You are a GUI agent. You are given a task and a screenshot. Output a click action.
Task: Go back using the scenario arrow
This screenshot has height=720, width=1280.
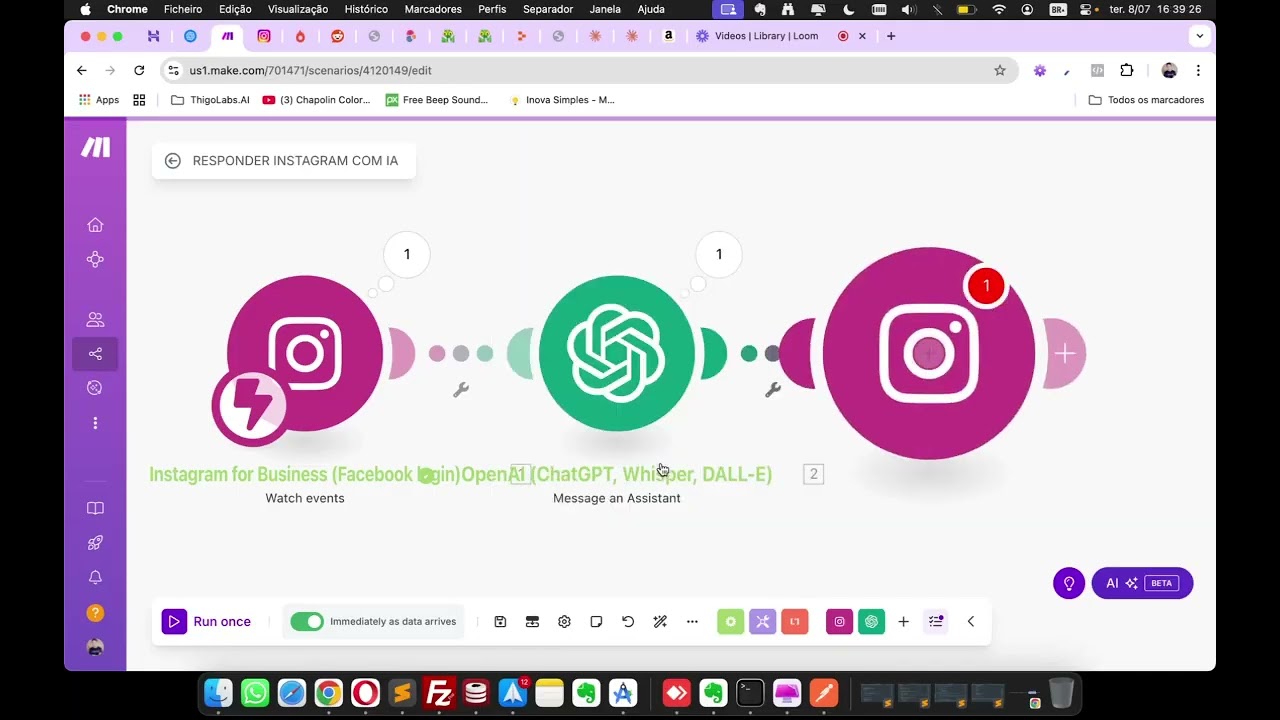pos(173,161)
